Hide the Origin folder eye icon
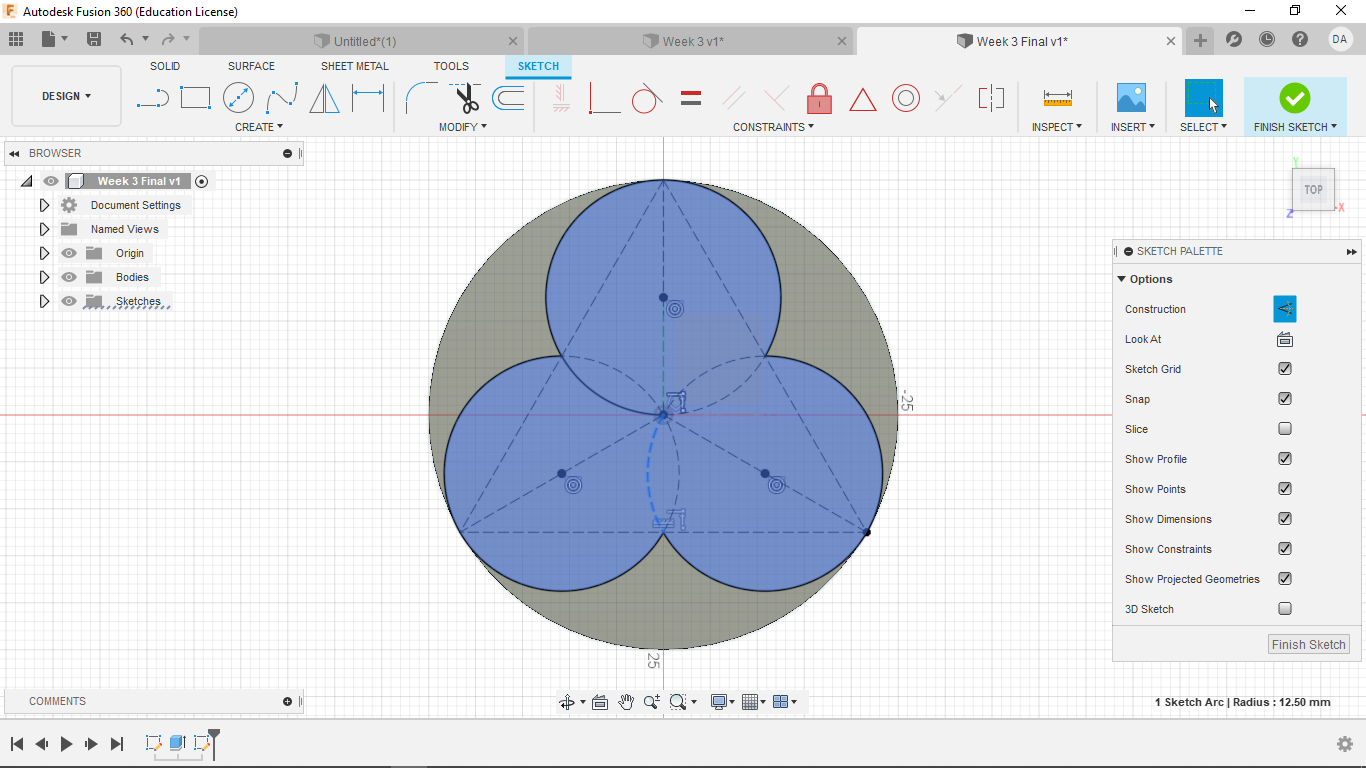Viewport: 1366px width, 768px height. click(69, 253)
